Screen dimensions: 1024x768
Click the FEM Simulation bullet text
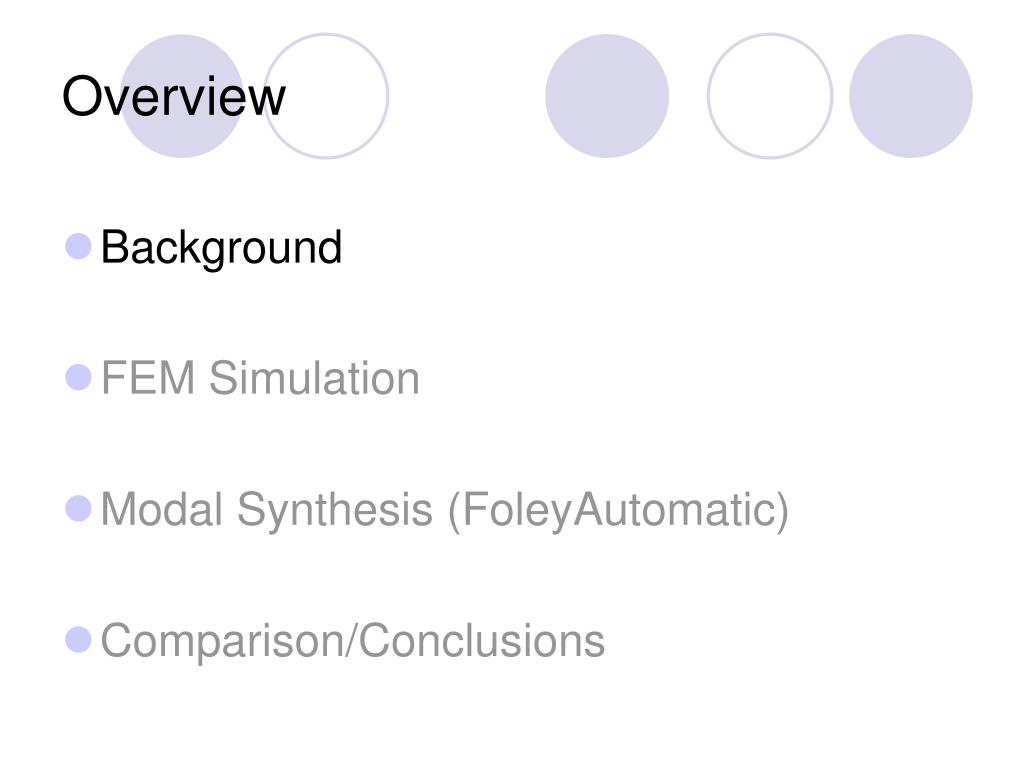click(260, 378)
